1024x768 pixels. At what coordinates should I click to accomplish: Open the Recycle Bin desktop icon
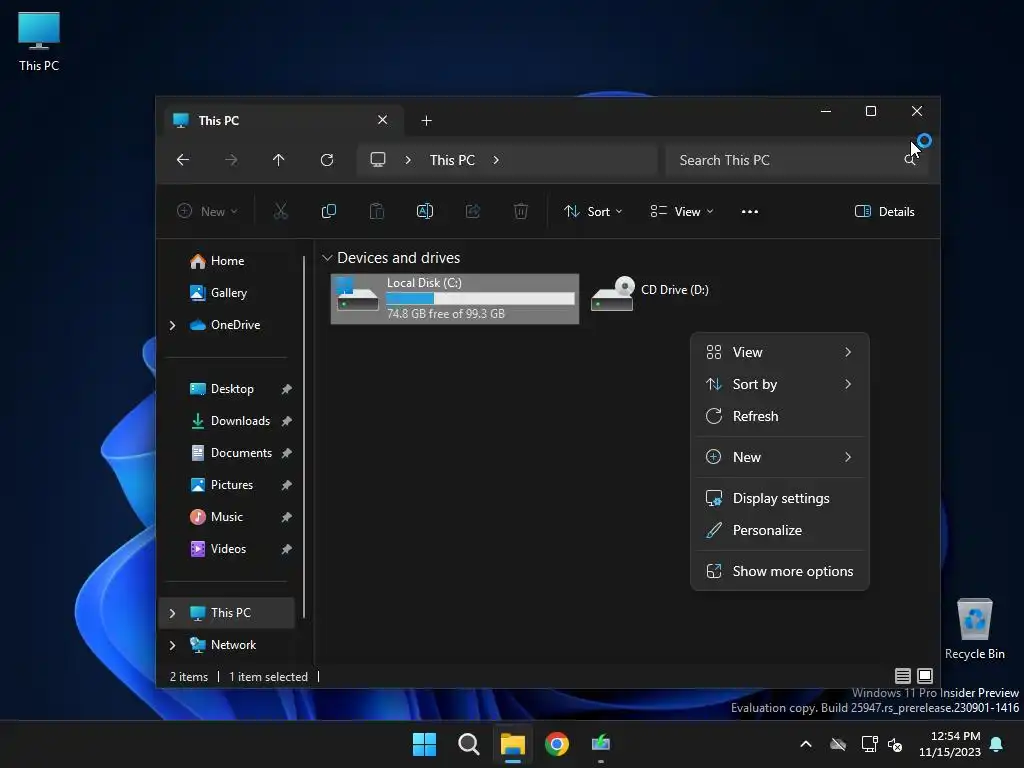click(974, 630)
